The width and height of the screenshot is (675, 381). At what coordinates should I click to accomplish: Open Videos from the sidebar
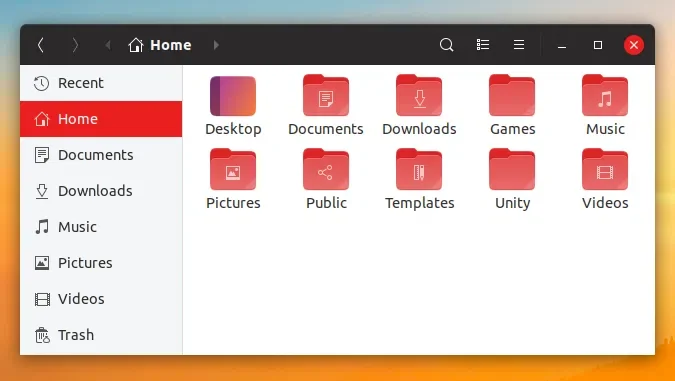coord(101,299)
